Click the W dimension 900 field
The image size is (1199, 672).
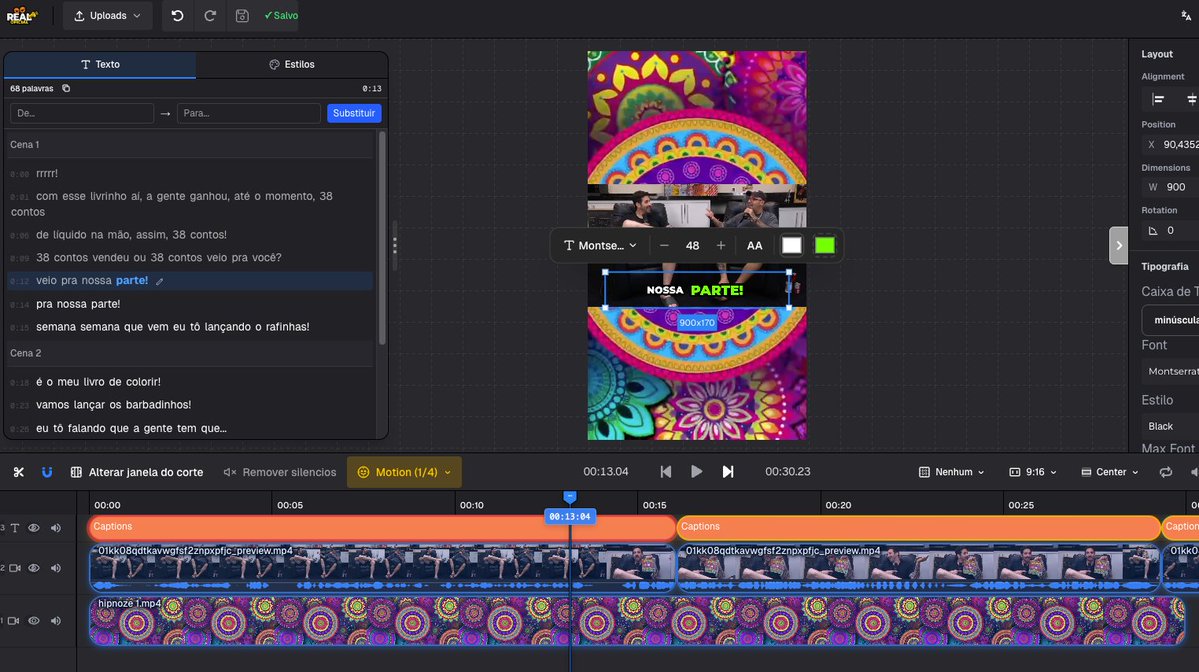point(1171,187)
